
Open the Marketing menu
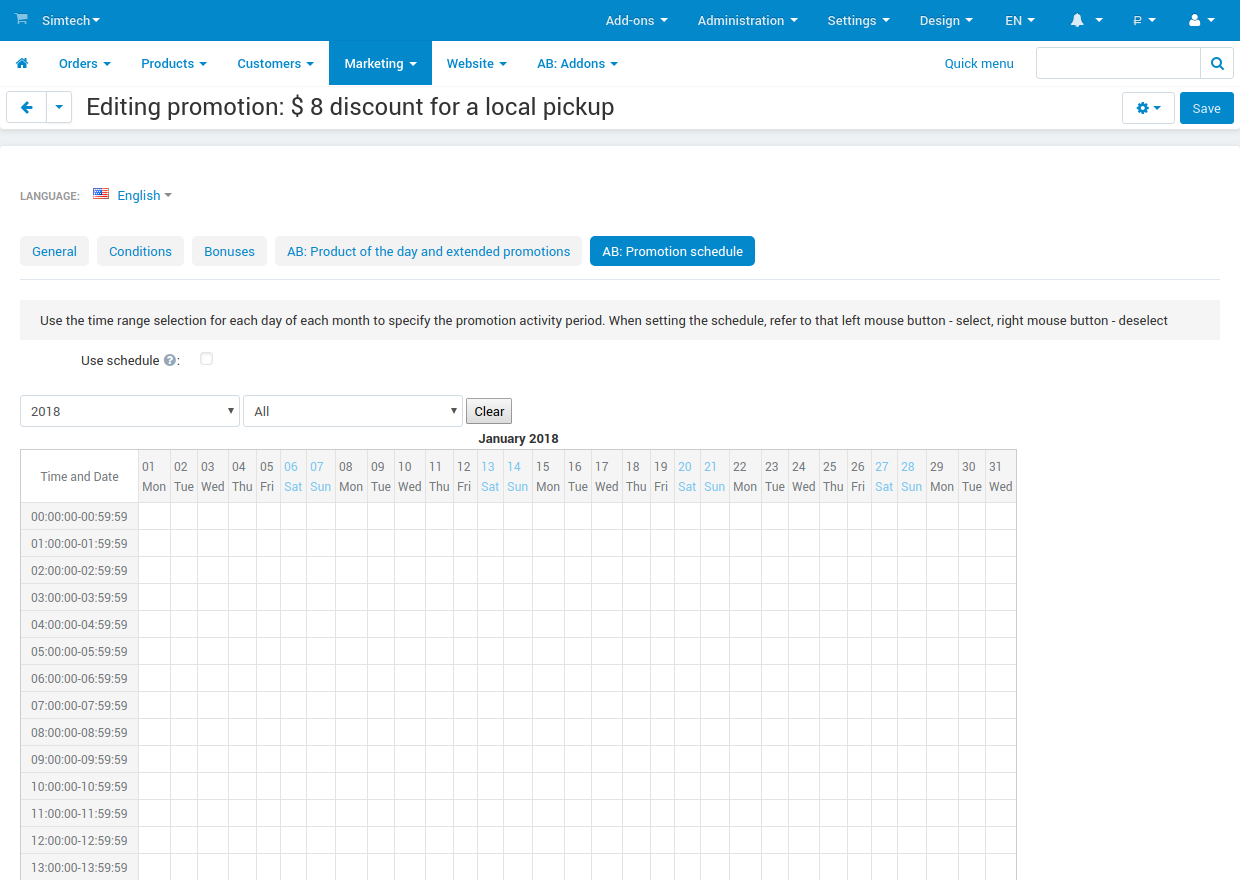pos(380,63)
